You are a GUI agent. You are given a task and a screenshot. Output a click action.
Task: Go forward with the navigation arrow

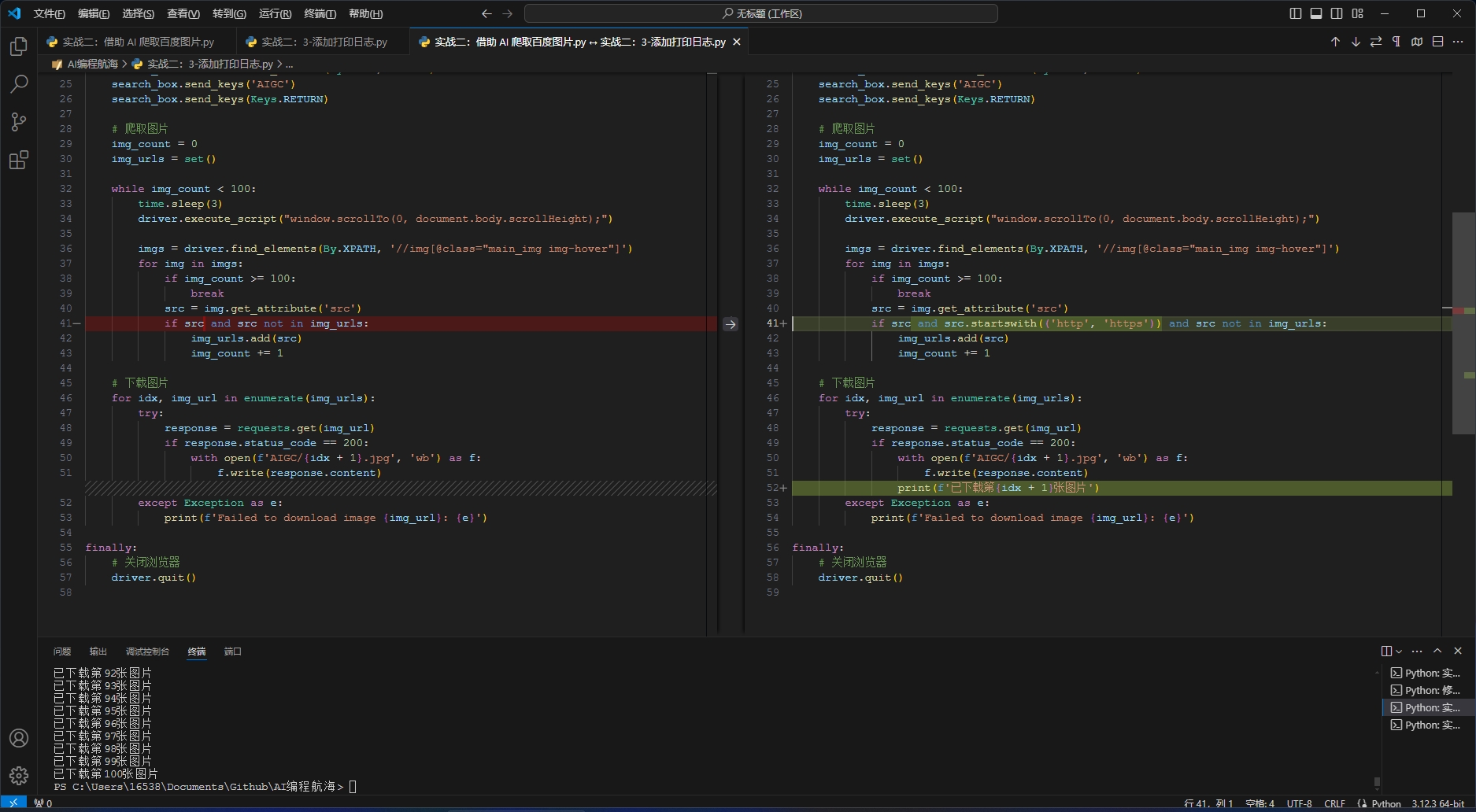click(508, 13)
